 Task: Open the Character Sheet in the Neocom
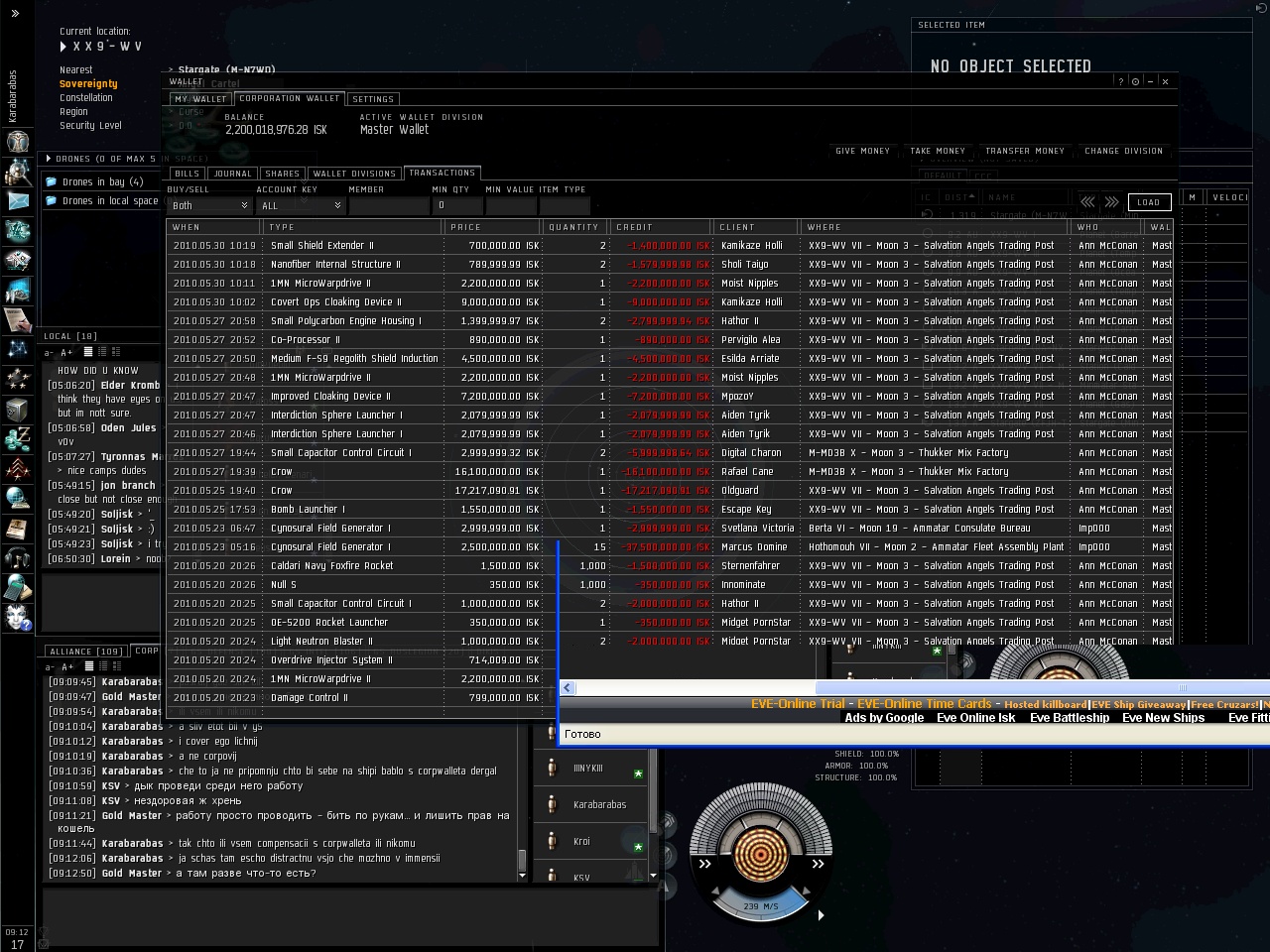click(18, 141)
